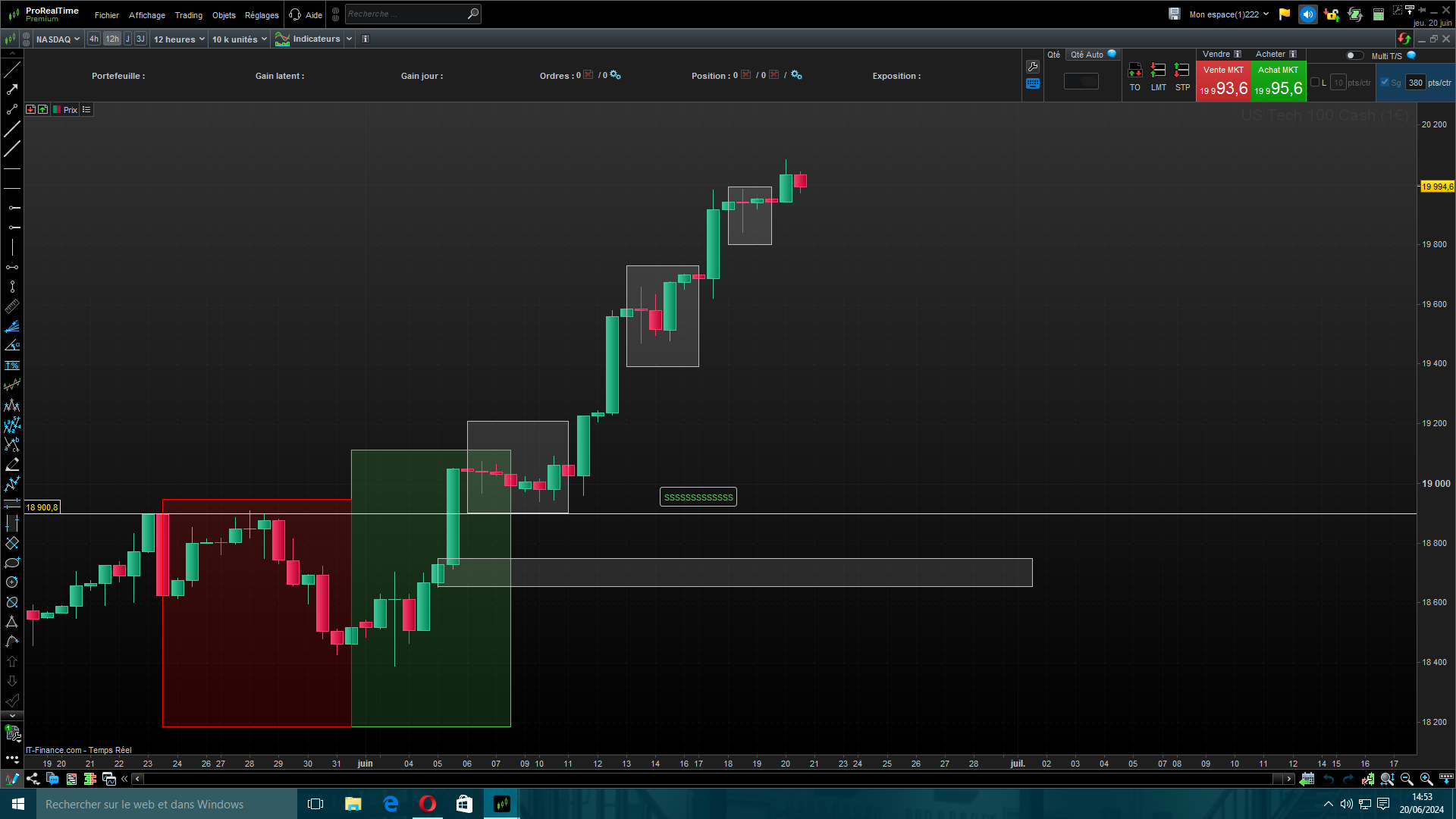1456x819 pixels.
Task: Click the blue keyboard icon
Action: (1033, 84)
